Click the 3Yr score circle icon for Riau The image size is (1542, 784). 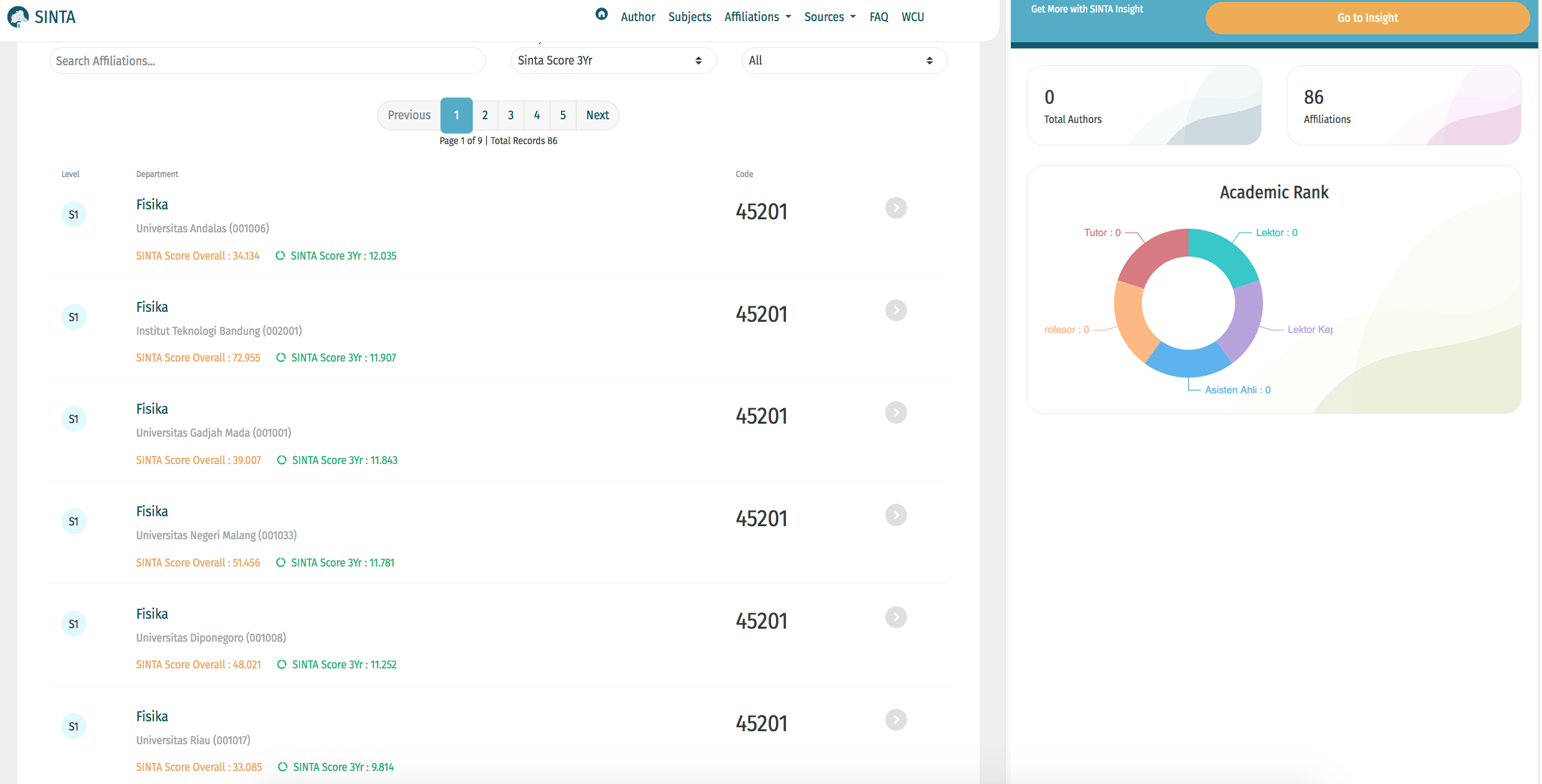(x=283, y=767)
